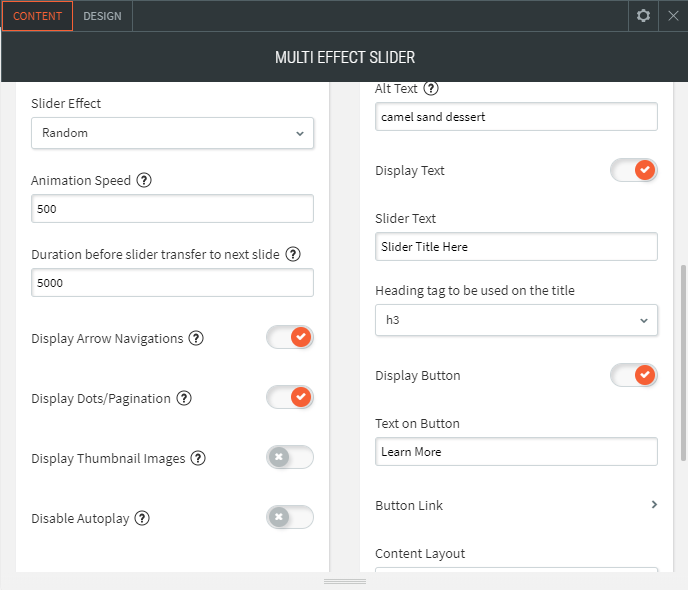Click help icon for Display Thumbnail Images
Viewport: 688px width, 590px height.
198,458
